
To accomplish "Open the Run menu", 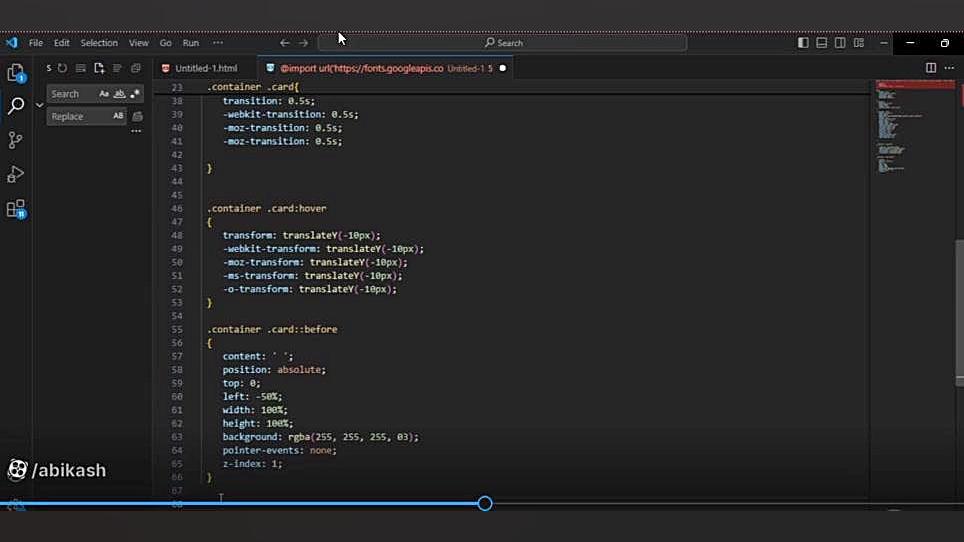I will pyautogui.click(x=191, y=43).
